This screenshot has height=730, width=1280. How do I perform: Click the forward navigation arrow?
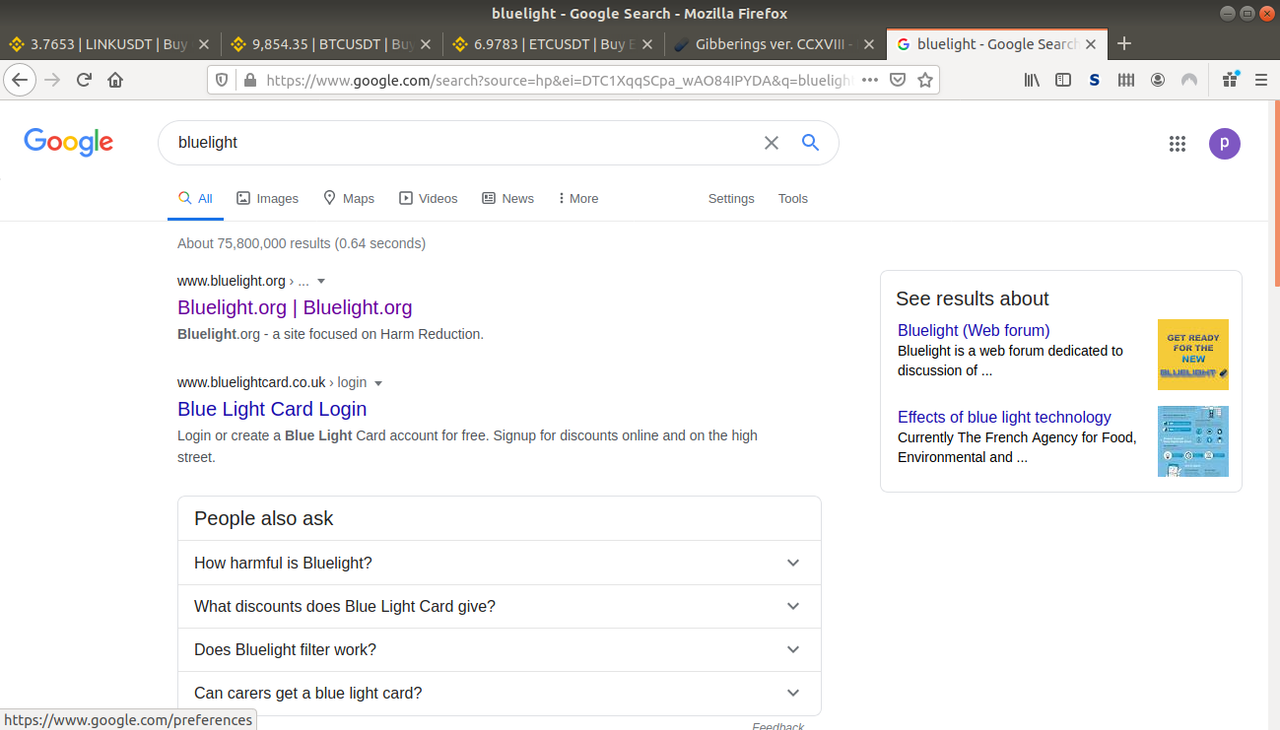52,80
